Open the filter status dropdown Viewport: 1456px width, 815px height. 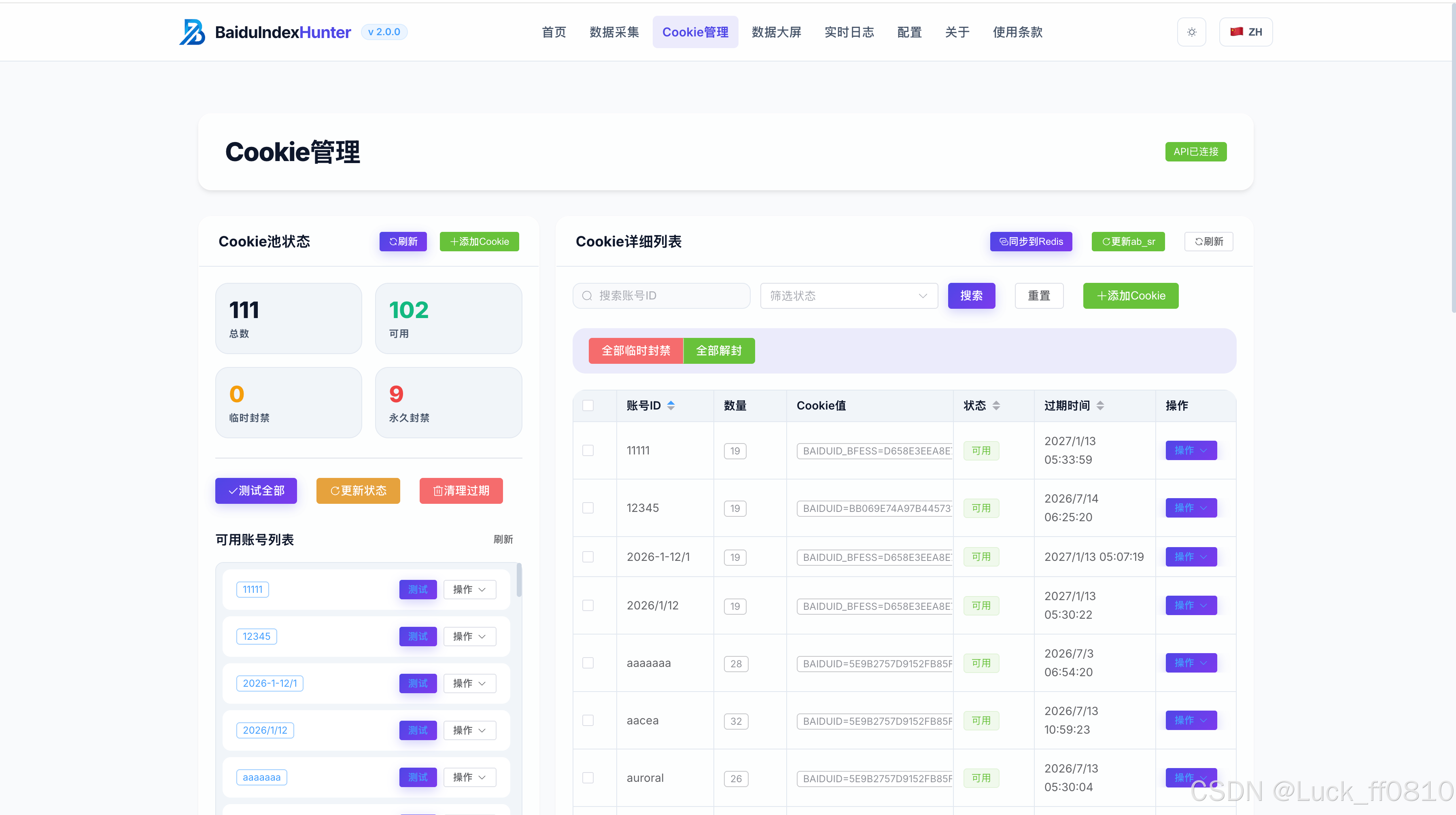(x=849, y=295)
